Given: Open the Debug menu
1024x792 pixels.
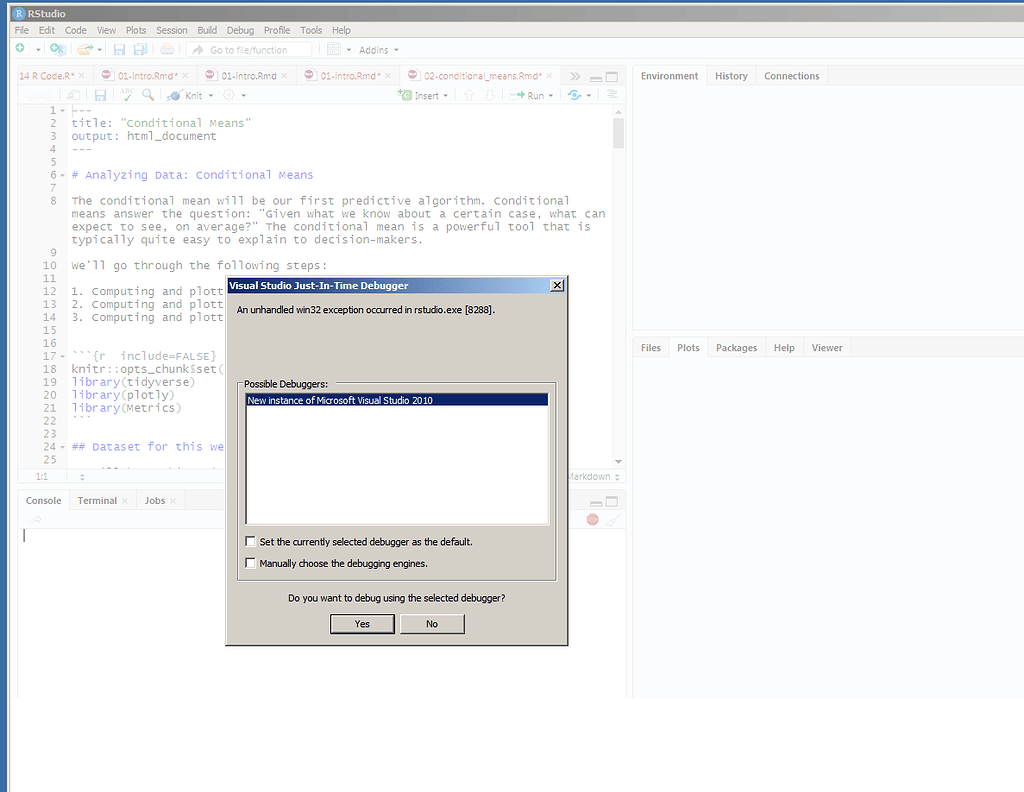Looking at the screenshot, I should [x=240, y=30].
